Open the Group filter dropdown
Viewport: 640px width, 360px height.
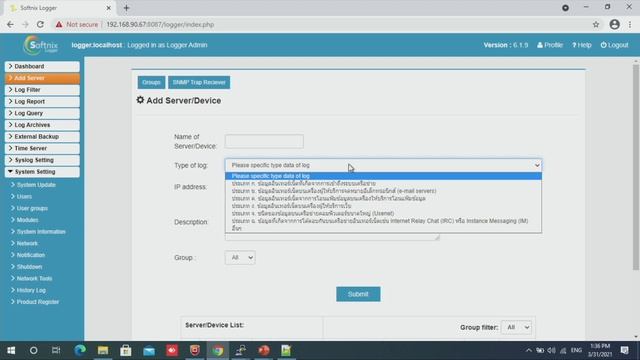tap(516, 327)
